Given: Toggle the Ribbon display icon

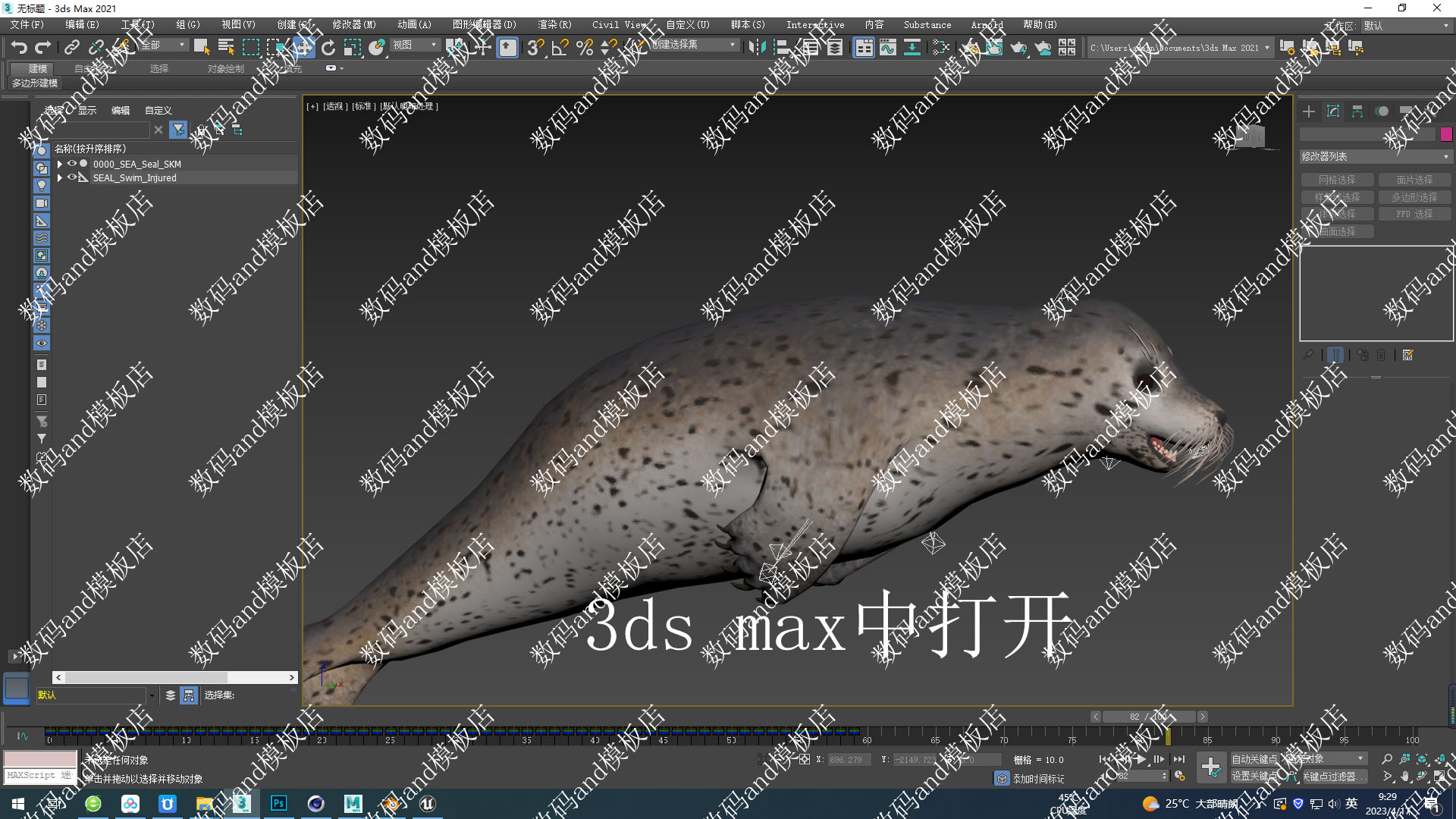Looking at the screenshot, I should 864,48.
